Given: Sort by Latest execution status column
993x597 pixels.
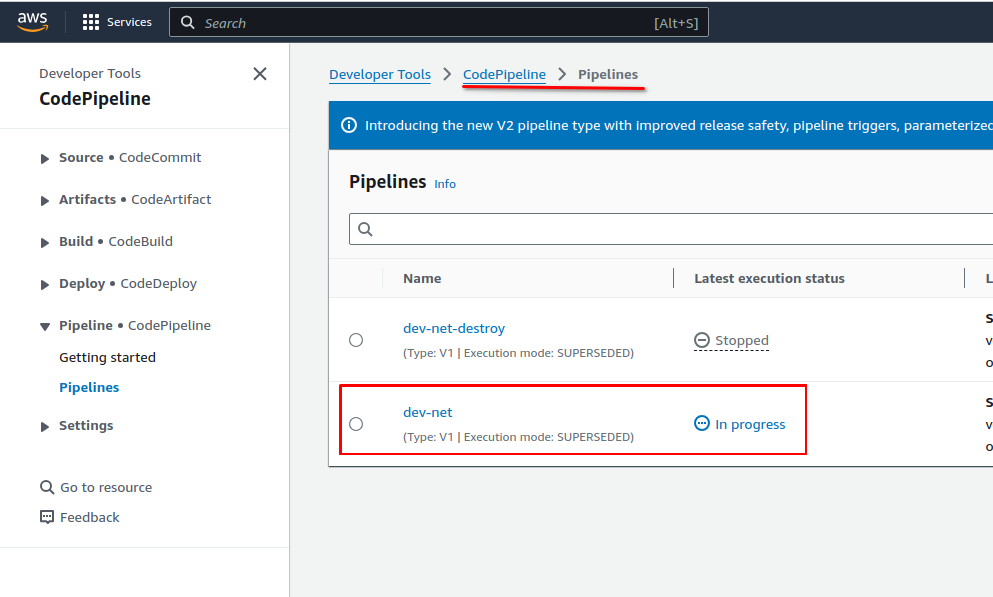Looking at the screenshot, I should pyautogui.click(x=769, y=279).
